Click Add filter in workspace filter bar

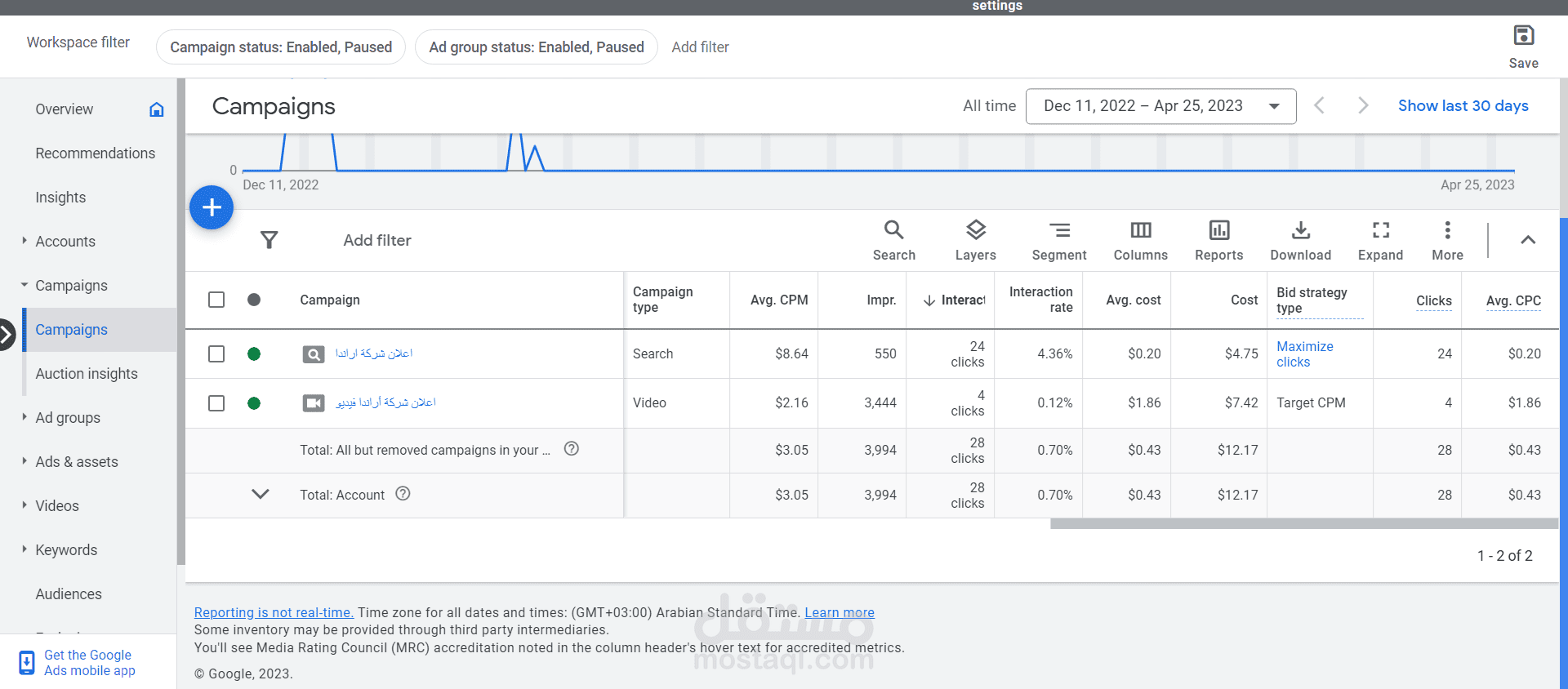700,47
